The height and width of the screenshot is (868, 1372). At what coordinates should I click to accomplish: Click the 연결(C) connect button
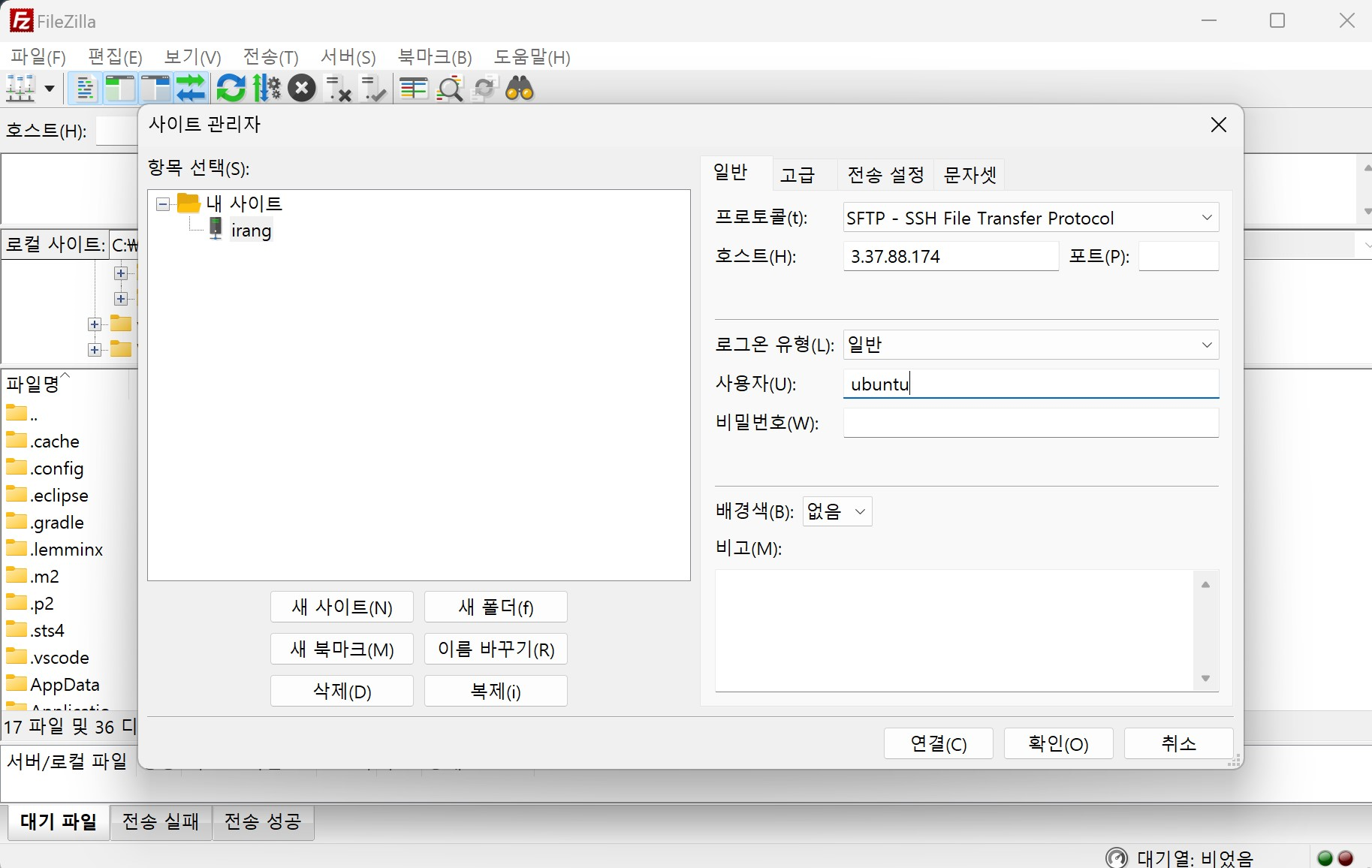tap(938, 743)
